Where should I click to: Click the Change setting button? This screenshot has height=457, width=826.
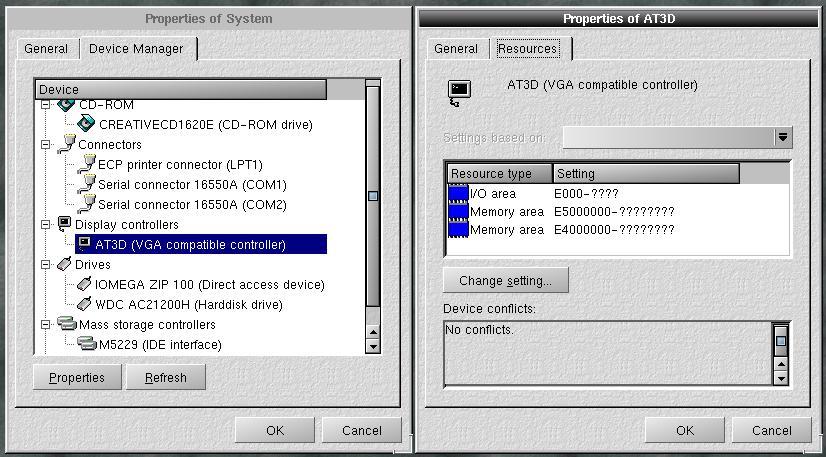pos(505,281)
